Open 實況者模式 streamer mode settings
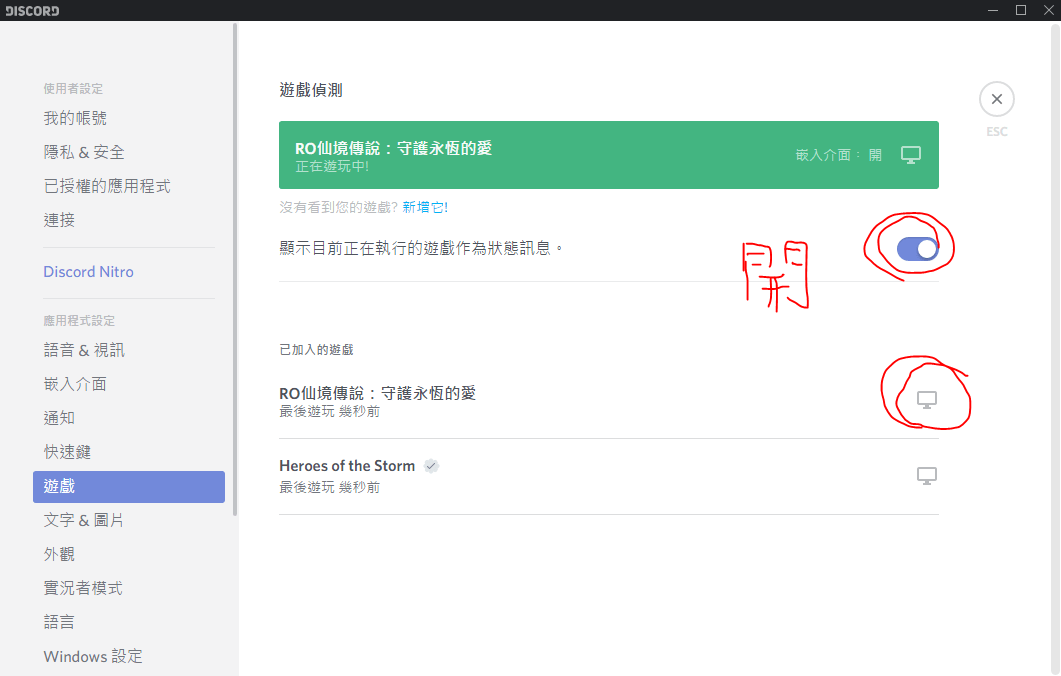This screenshot has height=676, width=1061. pyautogui.click(x=83, y=587)
